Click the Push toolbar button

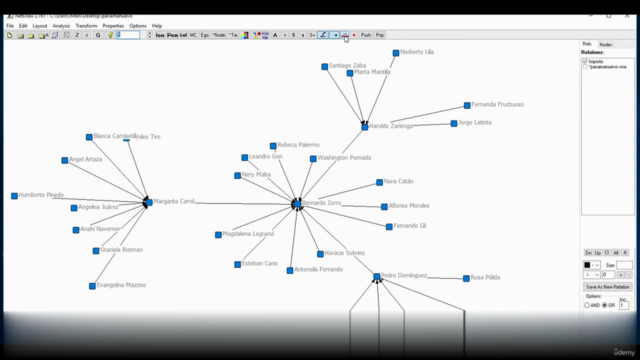pos(366,35)
